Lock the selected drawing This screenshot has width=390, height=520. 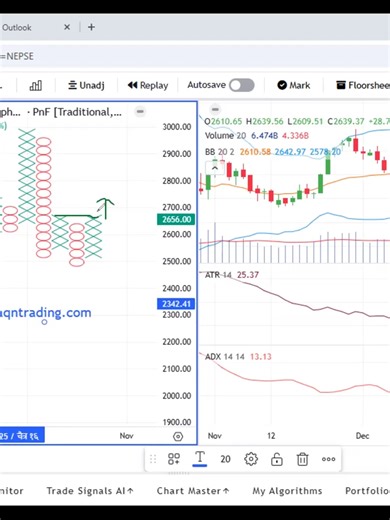point(277,459)
